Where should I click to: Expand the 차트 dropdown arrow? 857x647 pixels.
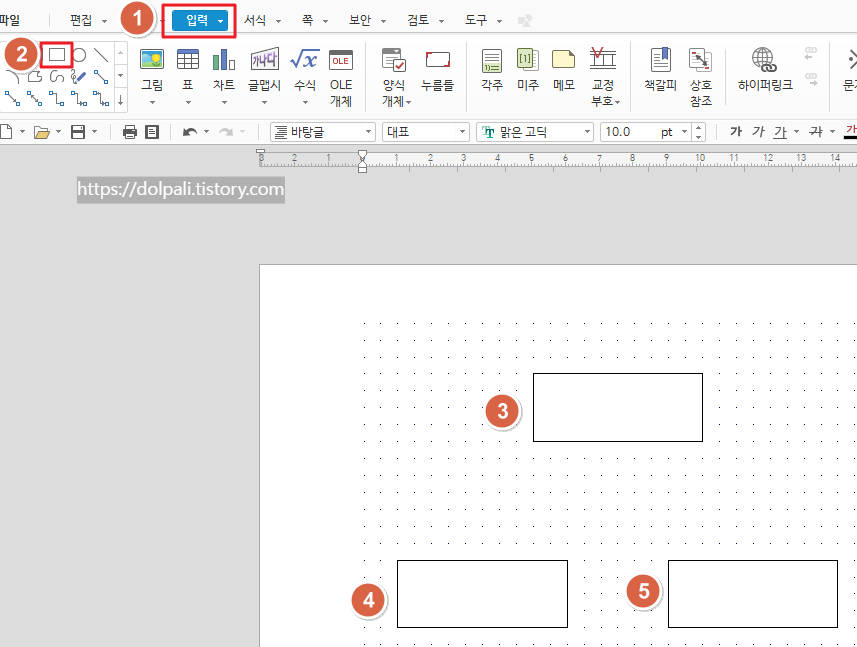pyautogui.click(x=224, y=102)
